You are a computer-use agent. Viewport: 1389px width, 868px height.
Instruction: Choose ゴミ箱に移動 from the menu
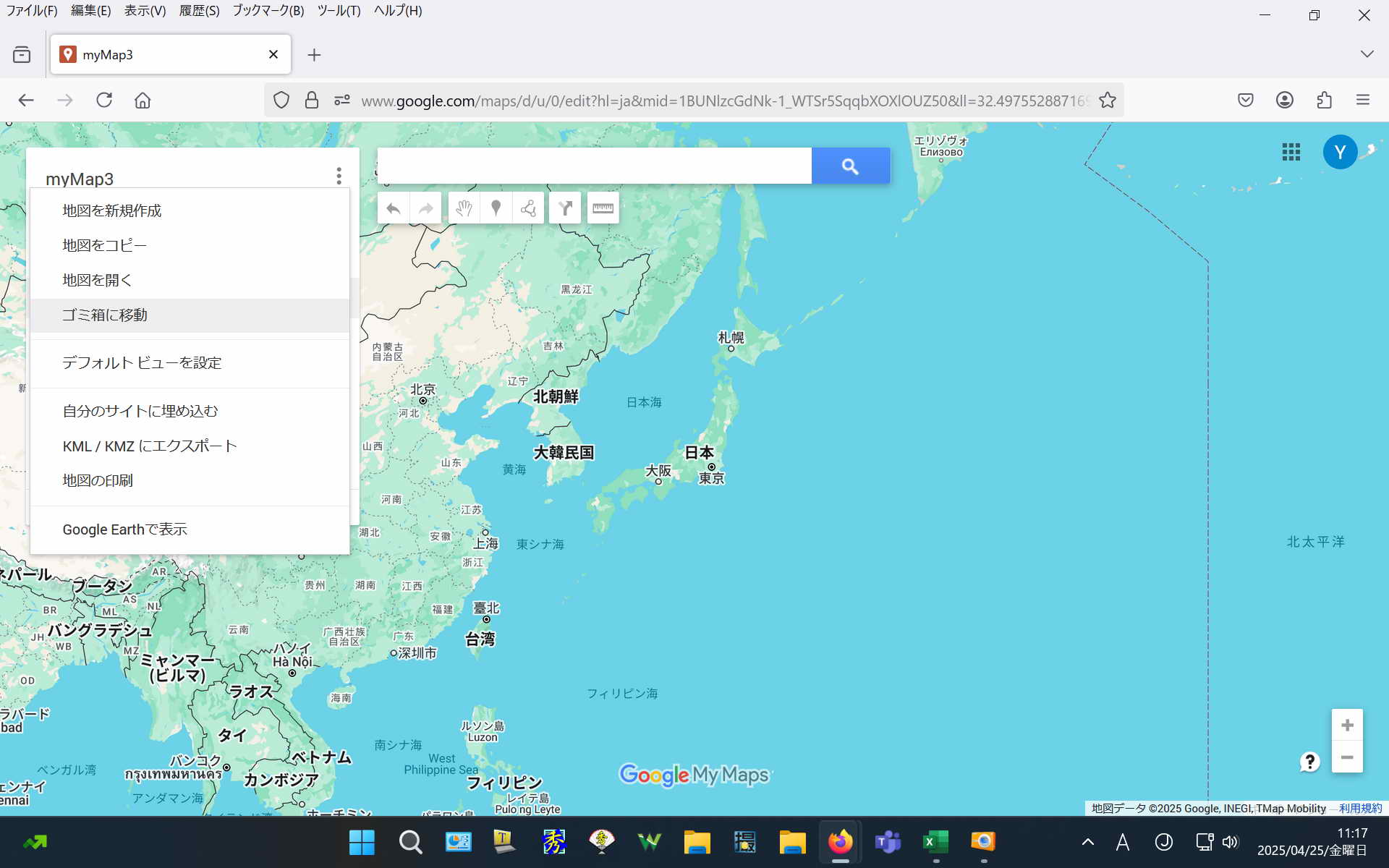point(105,315)
